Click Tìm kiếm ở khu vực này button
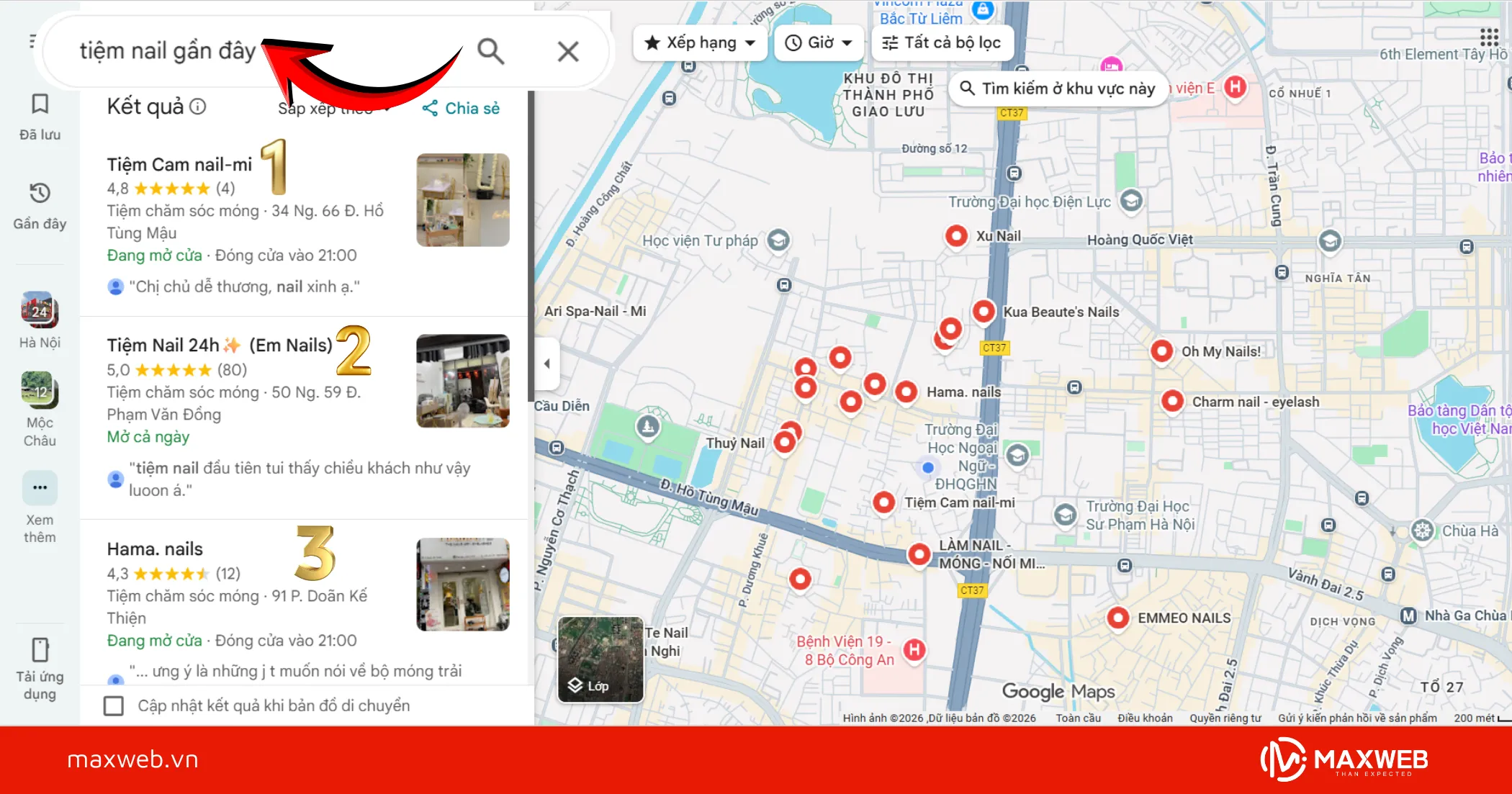This screenshot has width=1512, height=794. click(x=1058, y=89)
